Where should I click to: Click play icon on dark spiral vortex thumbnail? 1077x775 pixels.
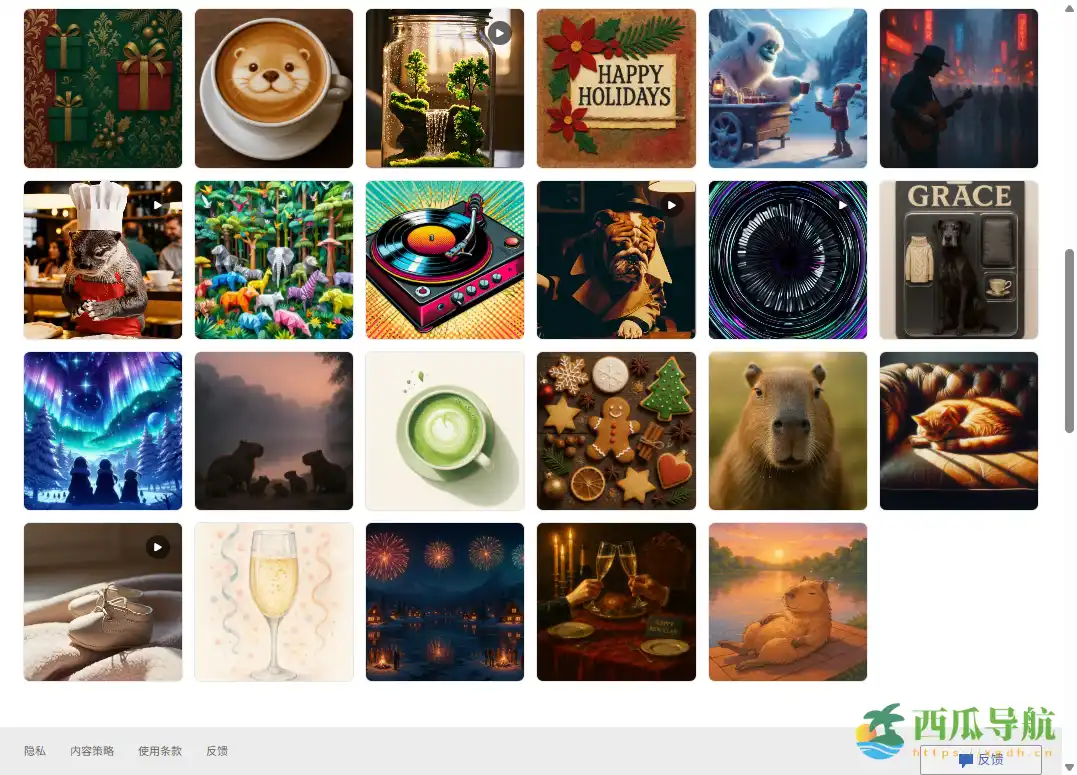(843, 205)
